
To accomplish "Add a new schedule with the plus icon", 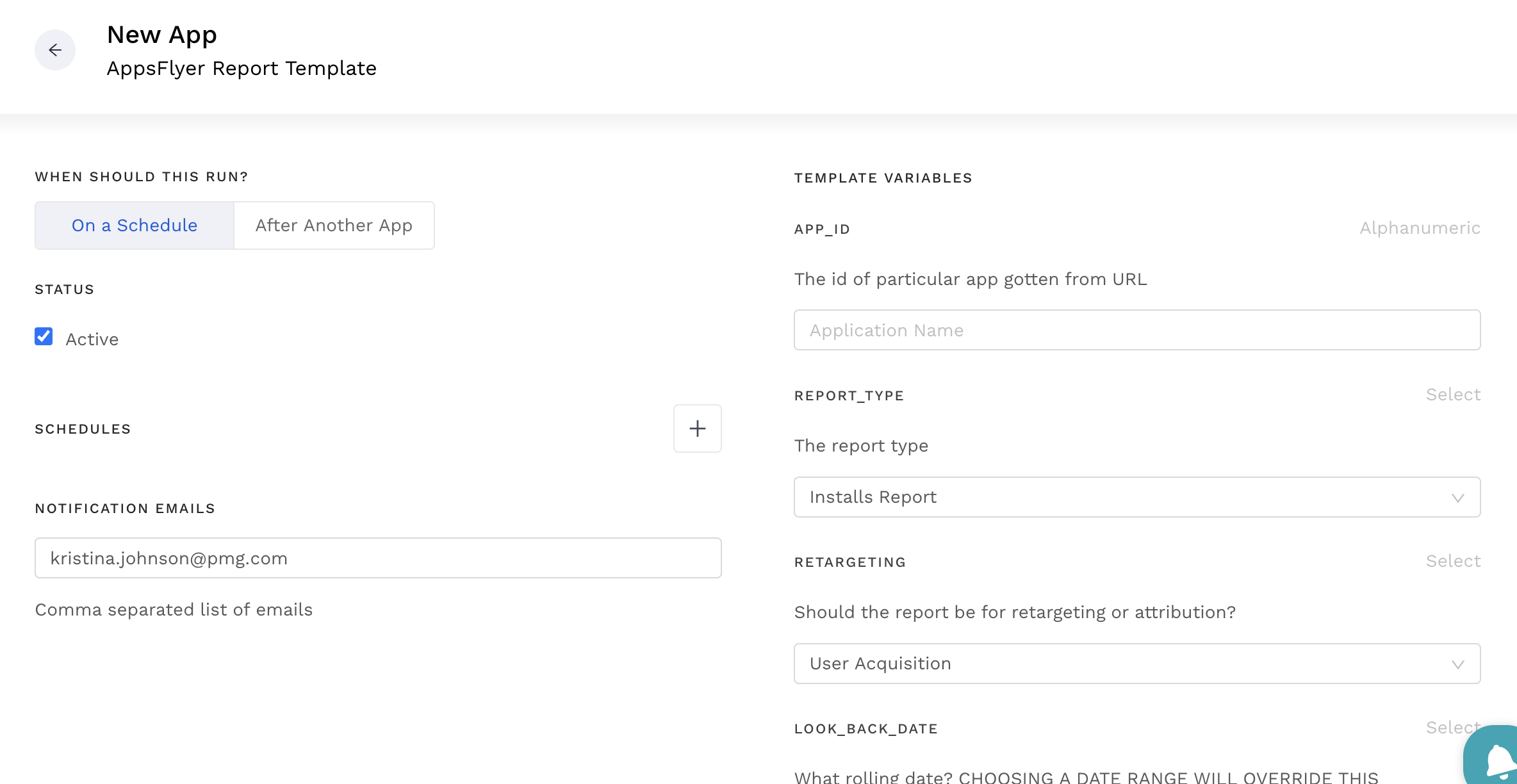I will pos(697,428).
